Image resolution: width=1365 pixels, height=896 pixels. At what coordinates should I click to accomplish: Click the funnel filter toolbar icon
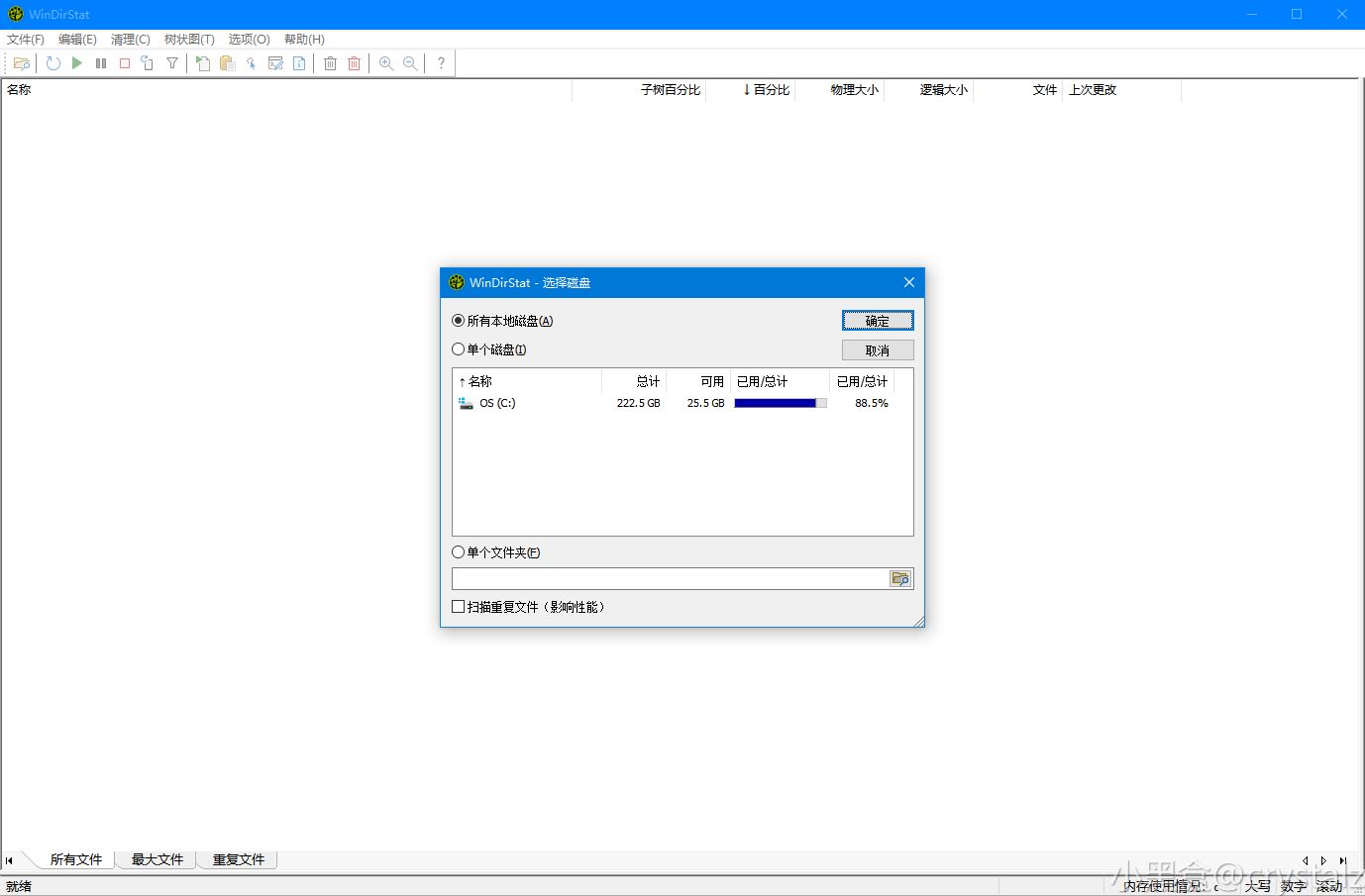tap(172, 63)
